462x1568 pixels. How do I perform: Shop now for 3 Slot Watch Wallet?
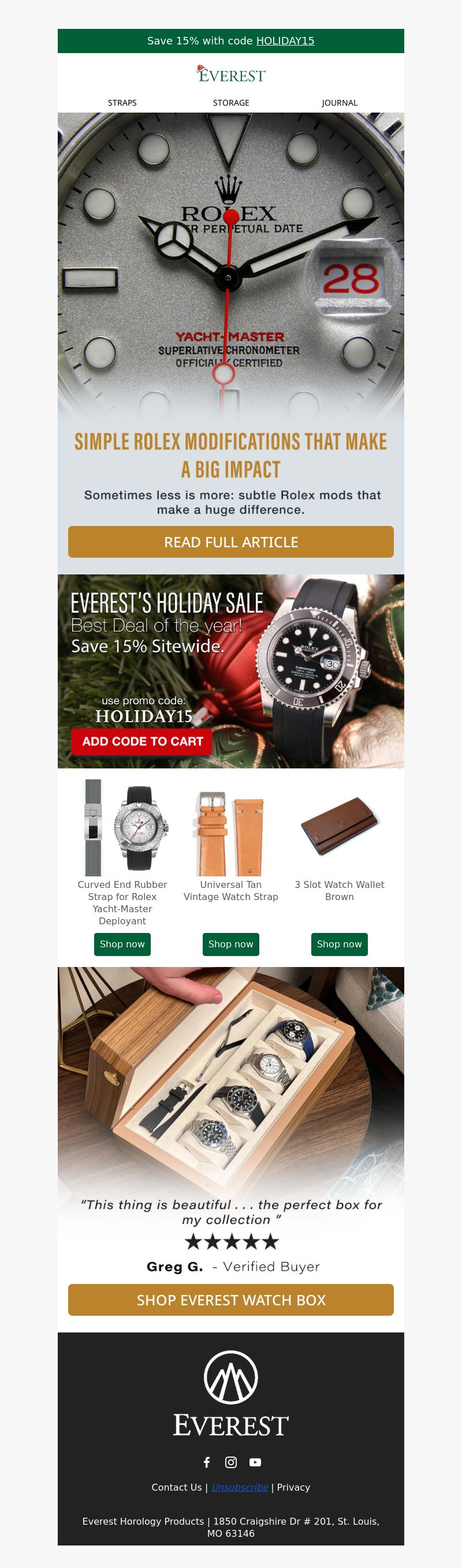tap(340, 944)
